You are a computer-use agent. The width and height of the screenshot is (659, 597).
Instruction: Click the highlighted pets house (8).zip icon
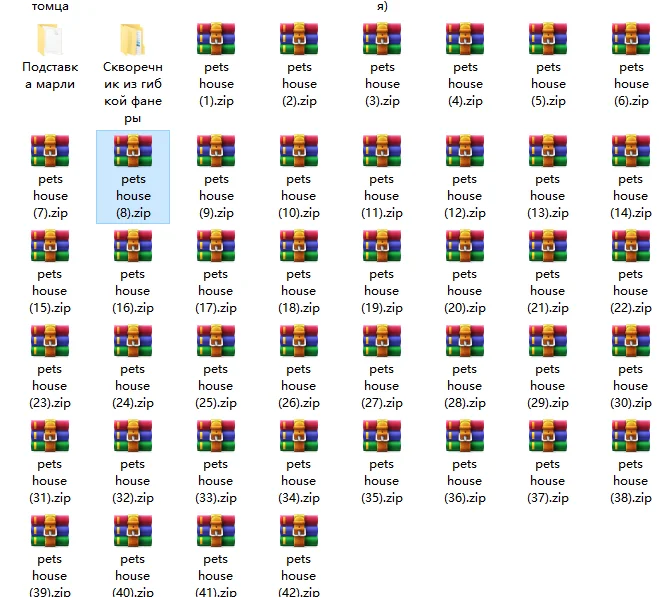pyautogui.click(x=133, y=151)
